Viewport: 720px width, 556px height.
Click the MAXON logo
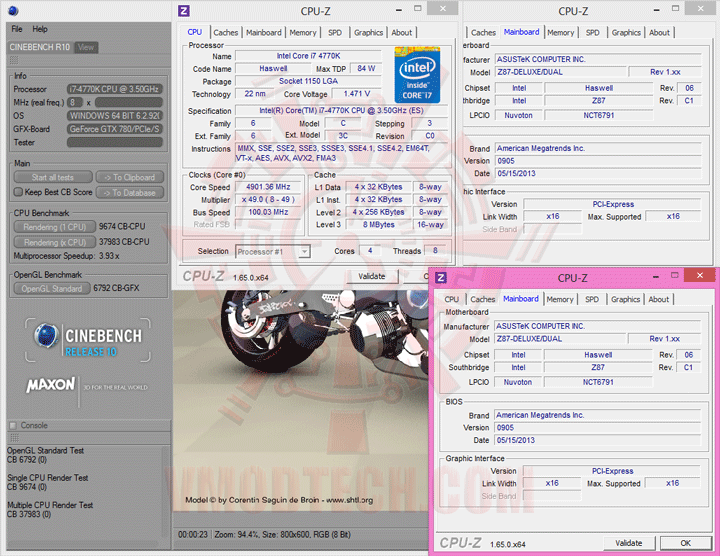click(x=51, y=385)
